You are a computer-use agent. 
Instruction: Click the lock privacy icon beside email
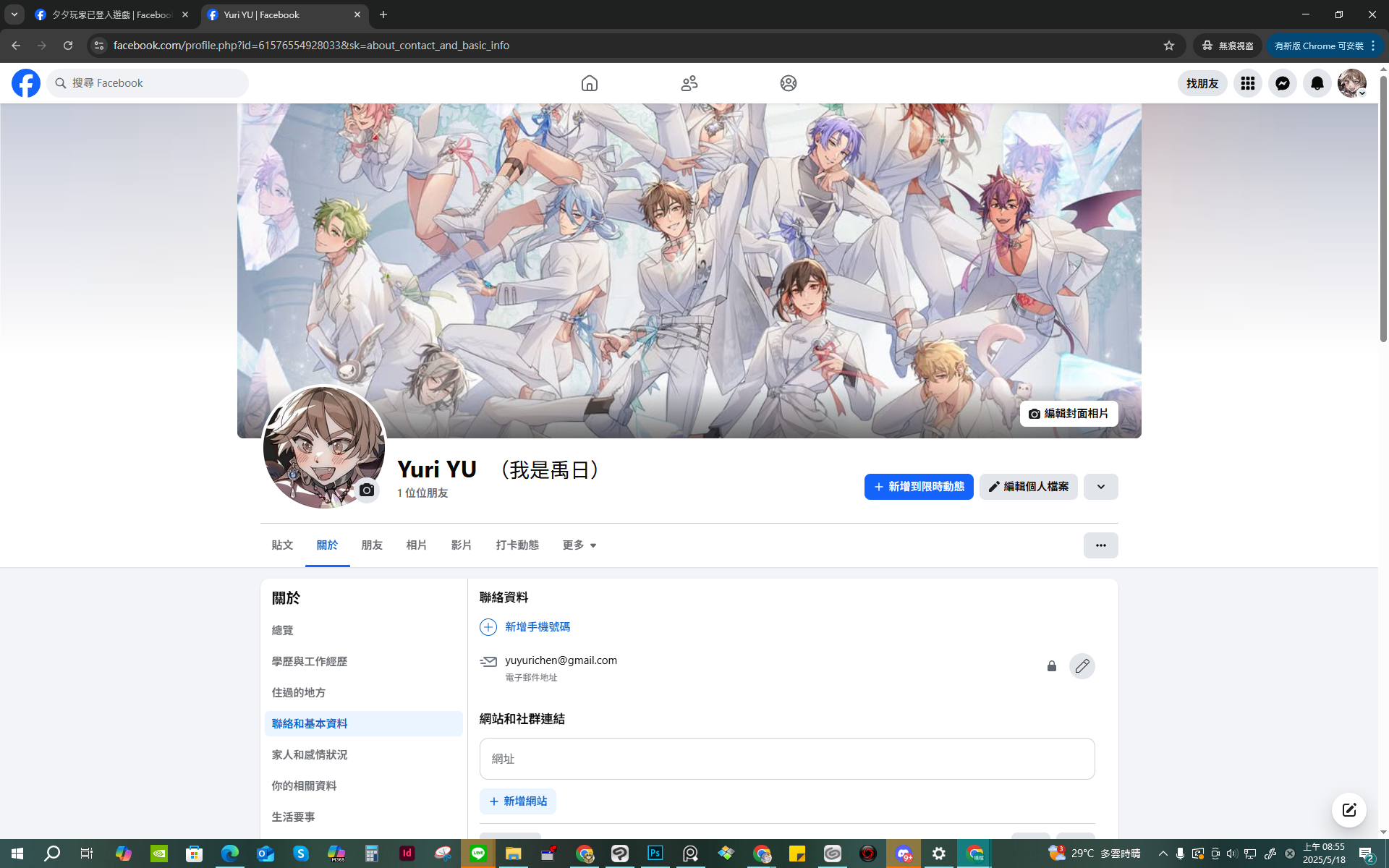tap(1051, 666)
